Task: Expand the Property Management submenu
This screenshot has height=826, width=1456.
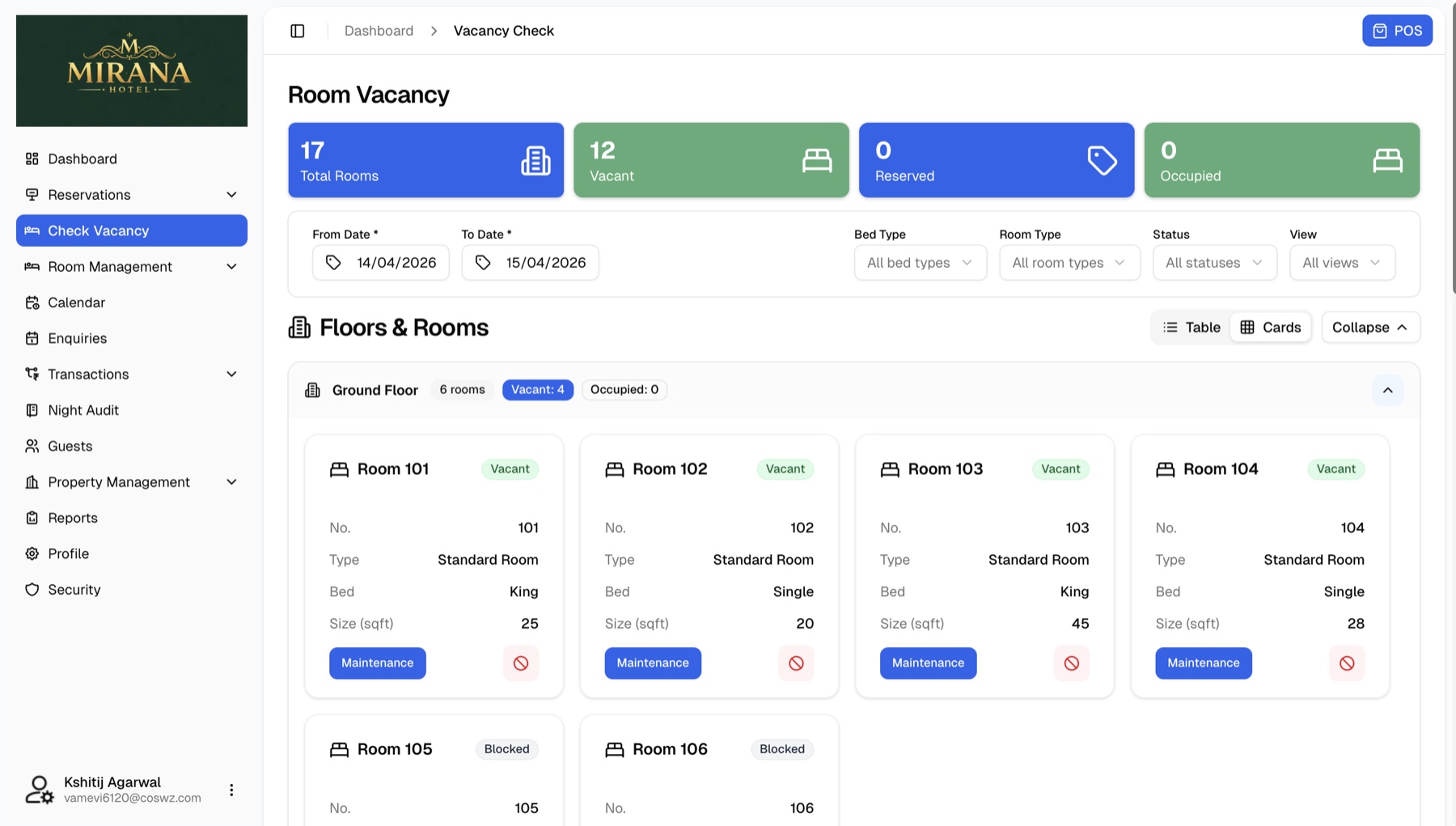Action: [x=231, y=482]
